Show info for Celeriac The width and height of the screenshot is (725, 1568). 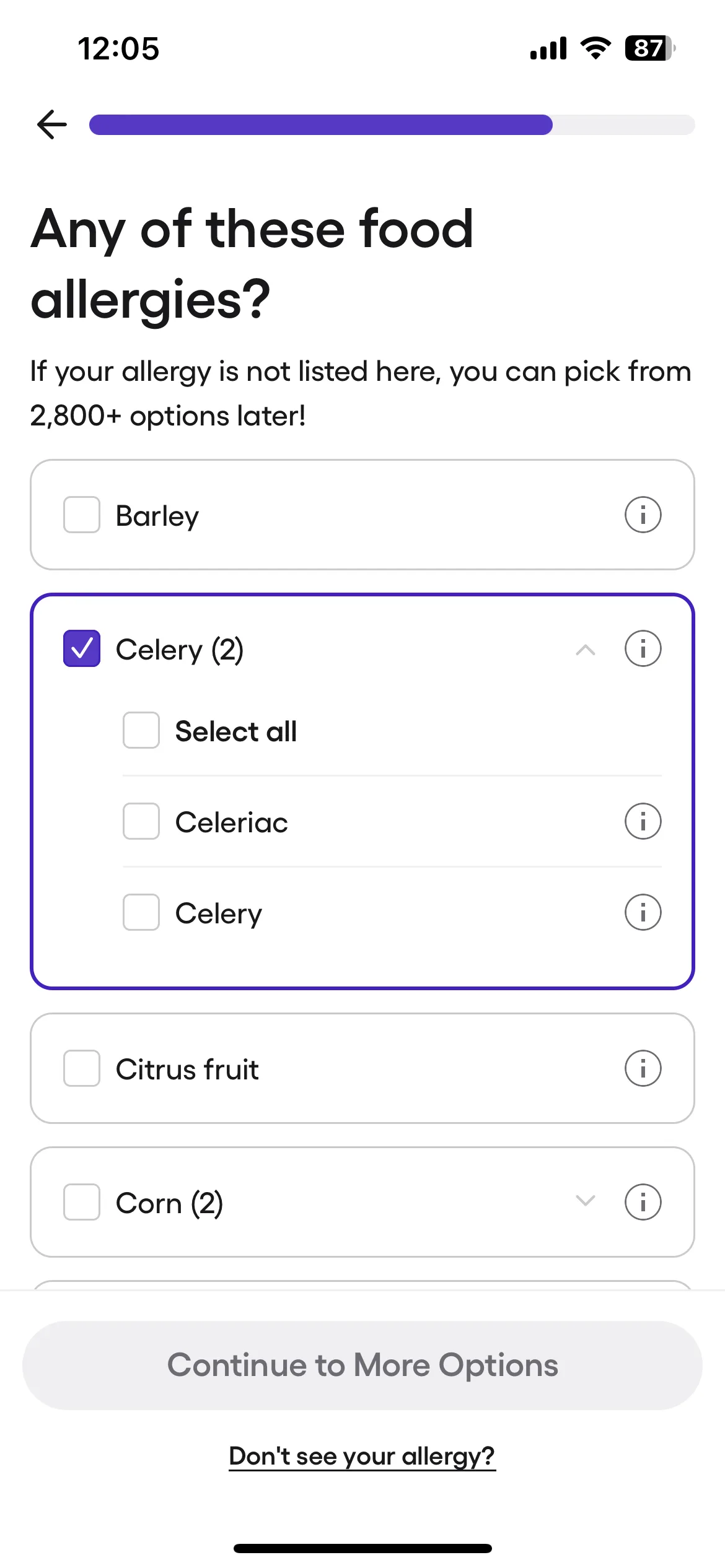click(643, 821)
